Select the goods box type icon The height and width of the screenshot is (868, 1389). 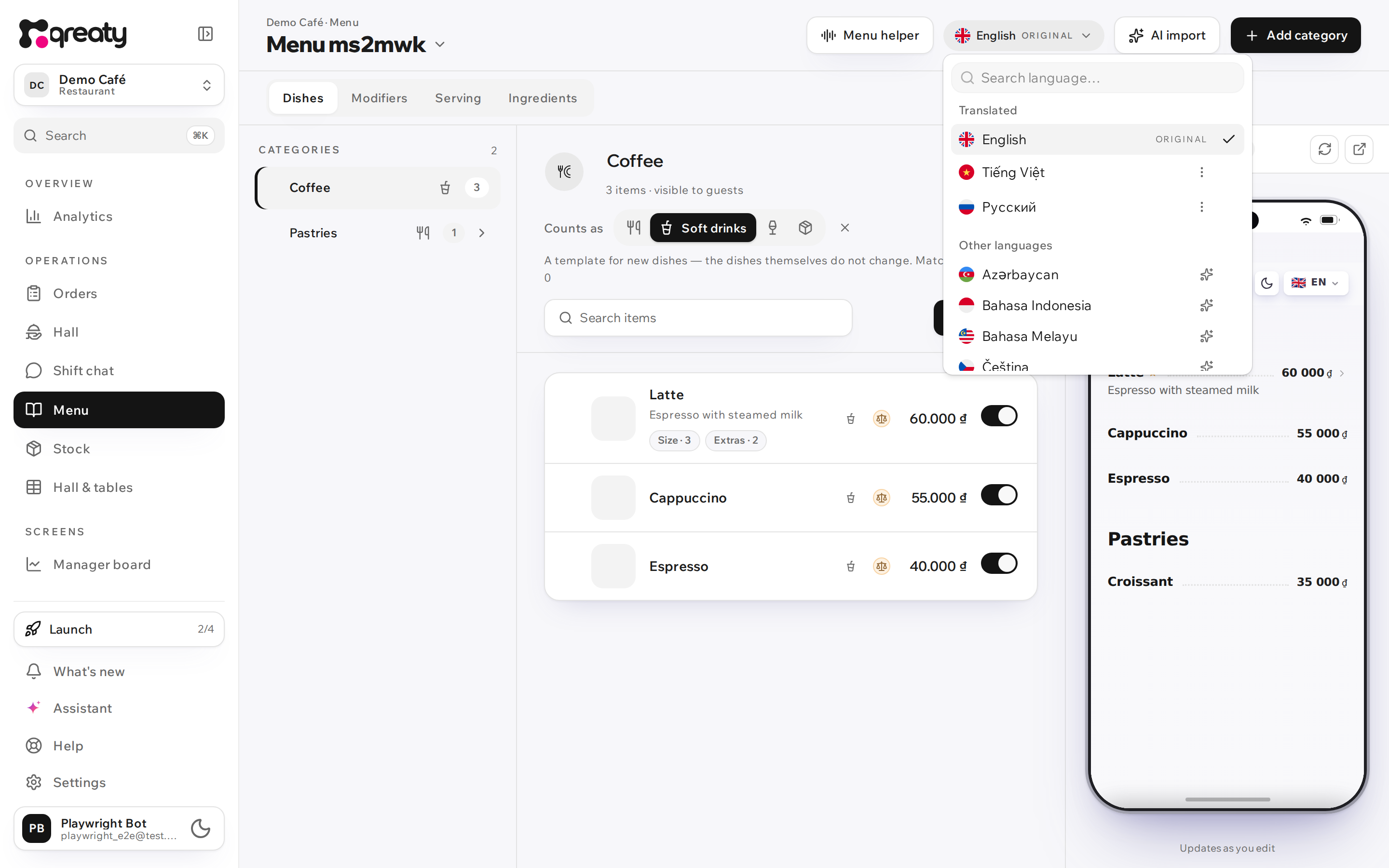pos(805,228)
